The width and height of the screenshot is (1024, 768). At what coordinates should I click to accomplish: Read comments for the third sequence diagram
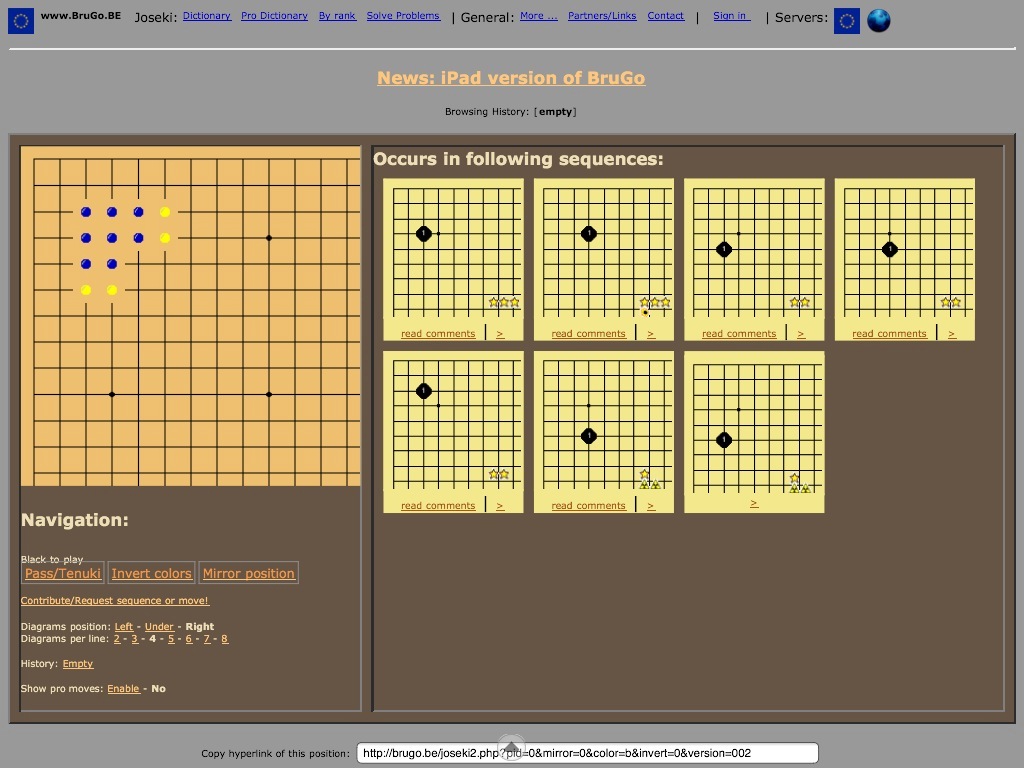739,334
